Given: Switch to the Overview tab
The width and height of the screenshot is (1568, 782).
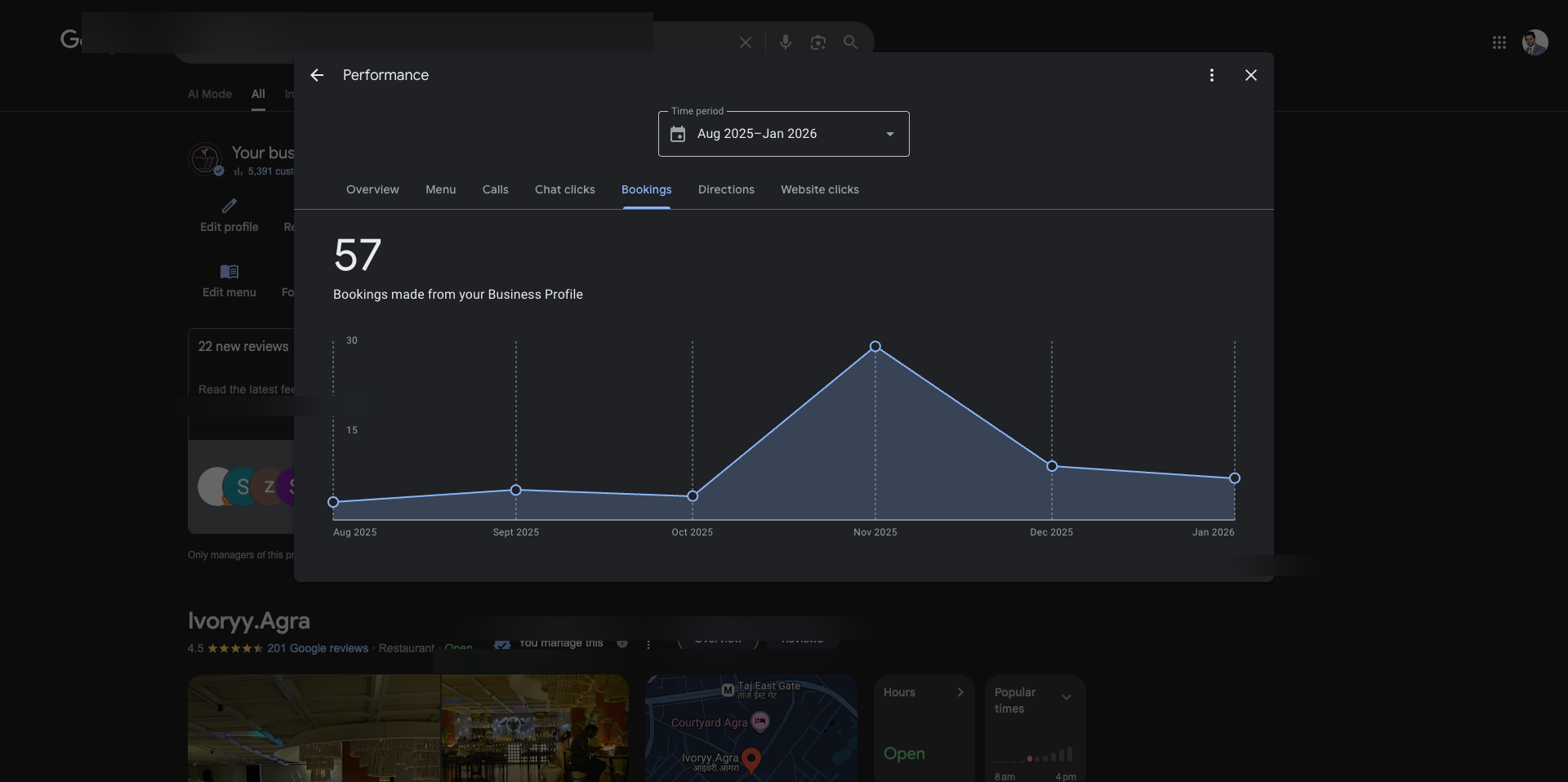Looking at the screenshot, I should pos(372,189).
